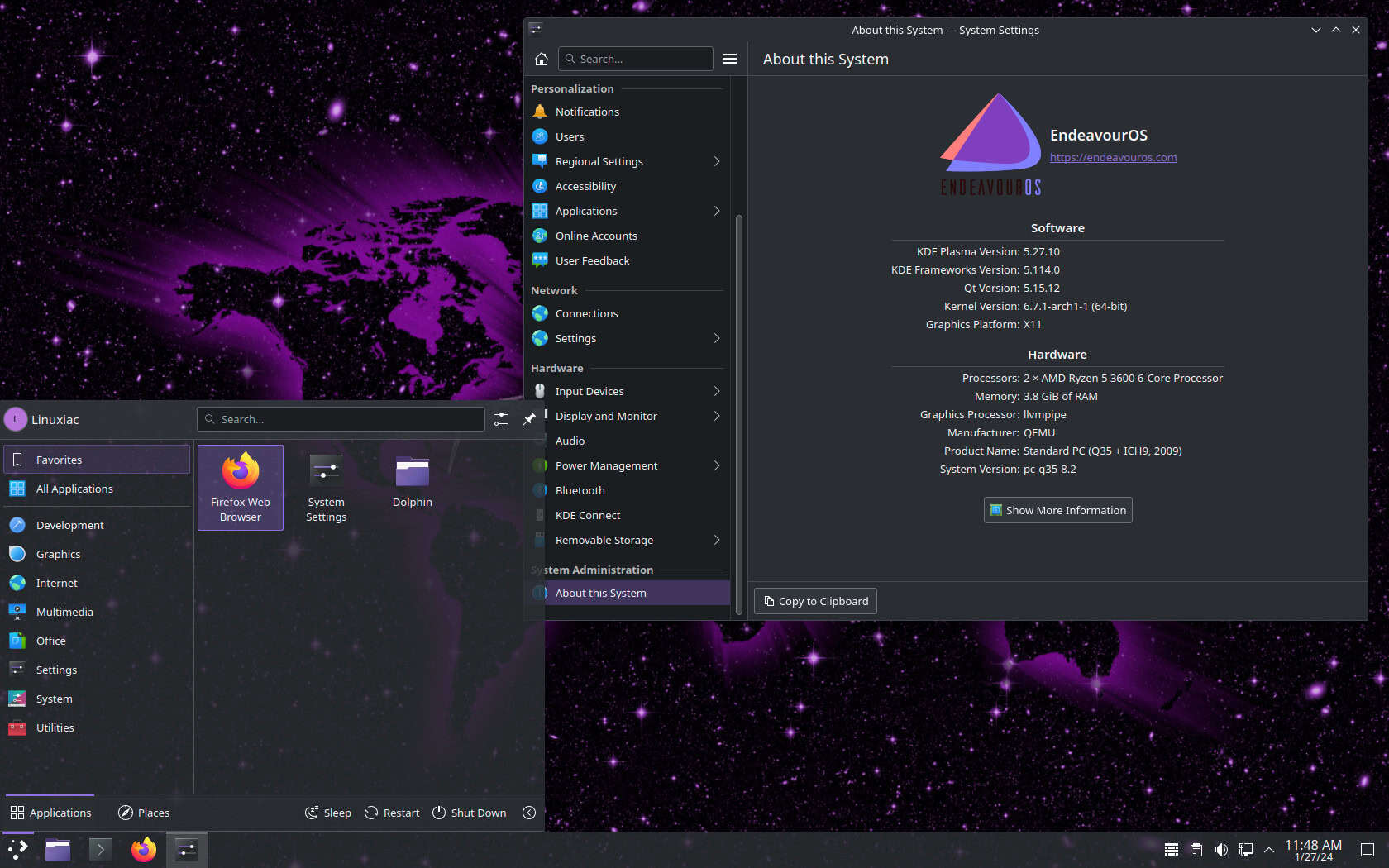The height and width of the screenshot is (868, 1389).
Task: Open Internet category in launcher
Action: click(97, 583)
